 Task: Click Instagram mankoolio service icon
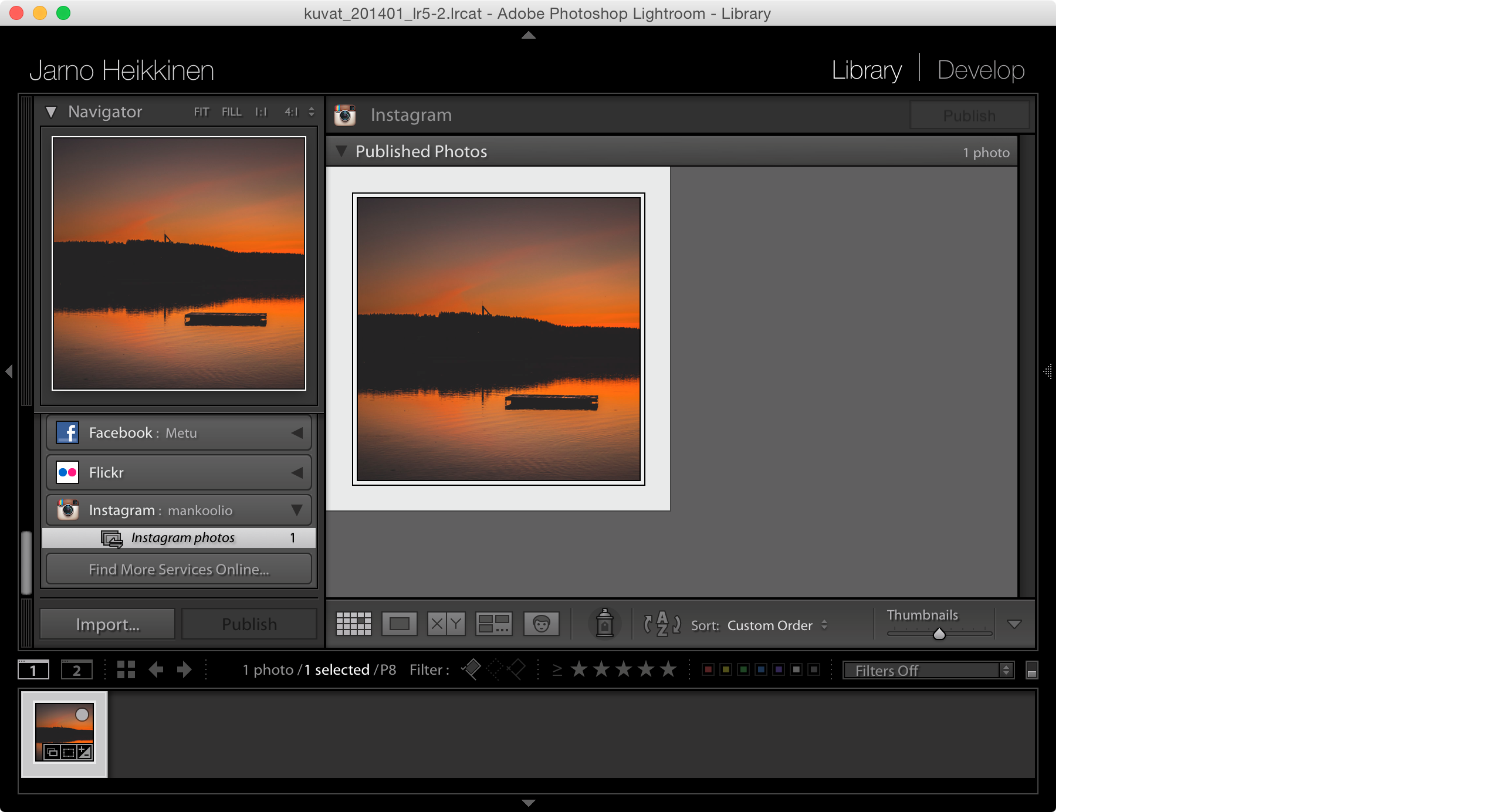(67, 510)
